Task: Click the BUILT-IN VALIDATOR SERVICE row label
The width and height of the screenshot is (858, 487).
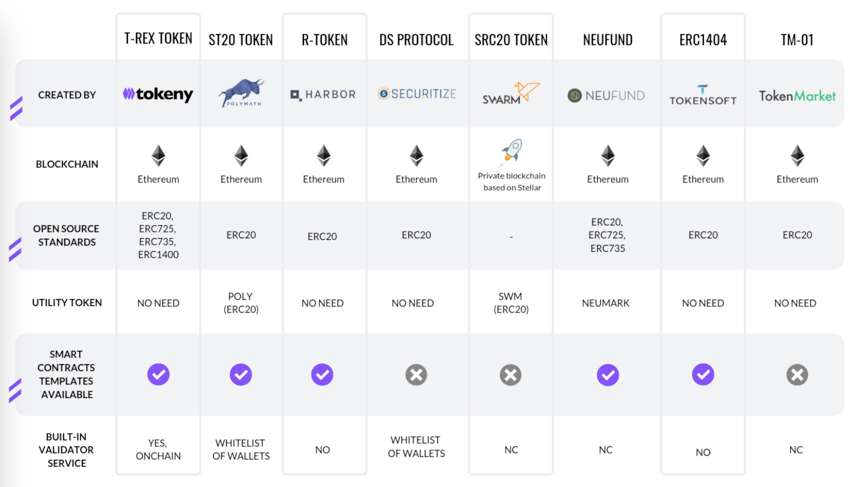Action: pos(66,450)
